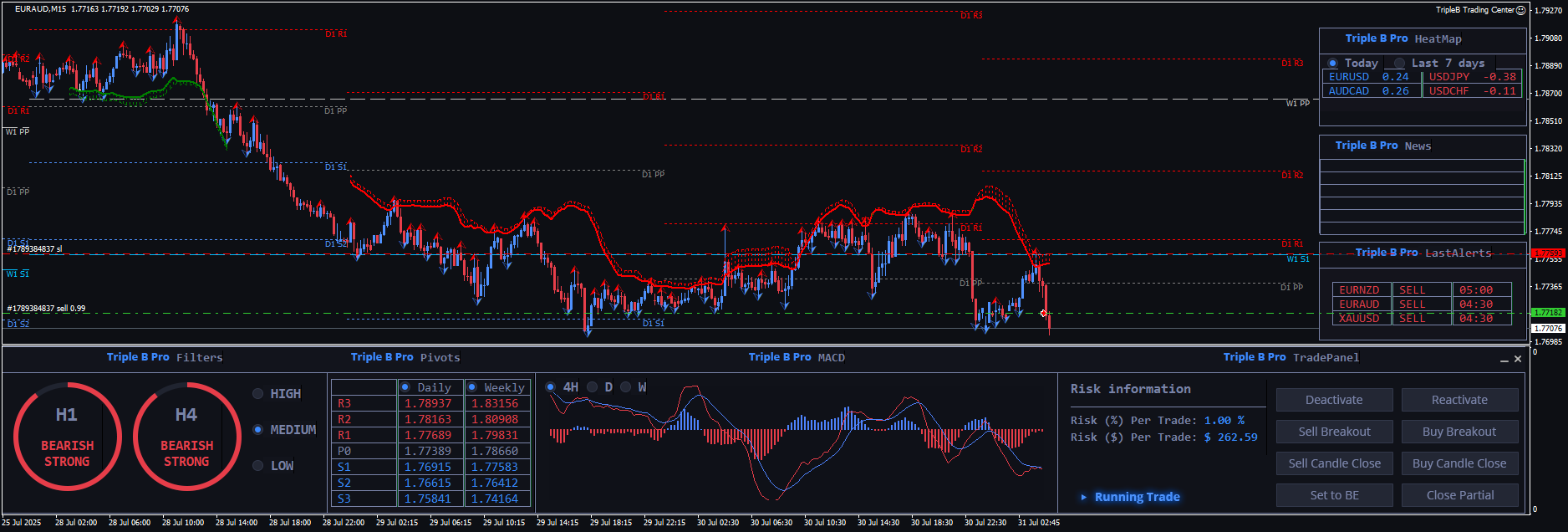Switch heatmap to Last 7 days
Viewport: 1568px width, 532px height.
coord(1399,64)
